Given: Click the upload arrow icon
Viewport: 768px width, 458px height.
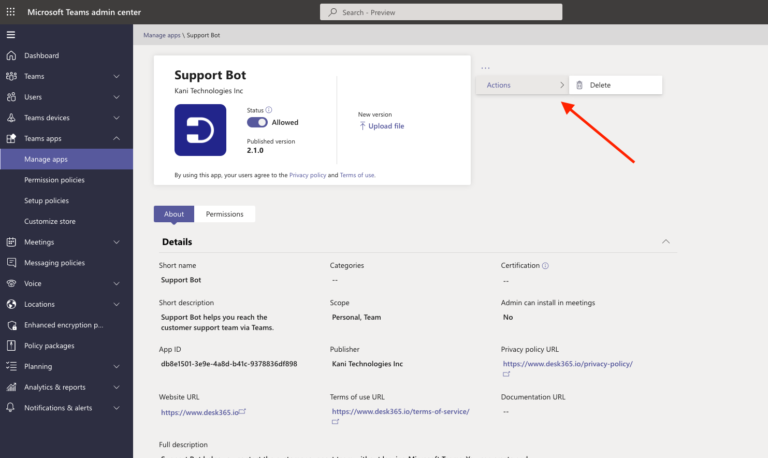Looking at the screenshot, I should pos(362,126).
